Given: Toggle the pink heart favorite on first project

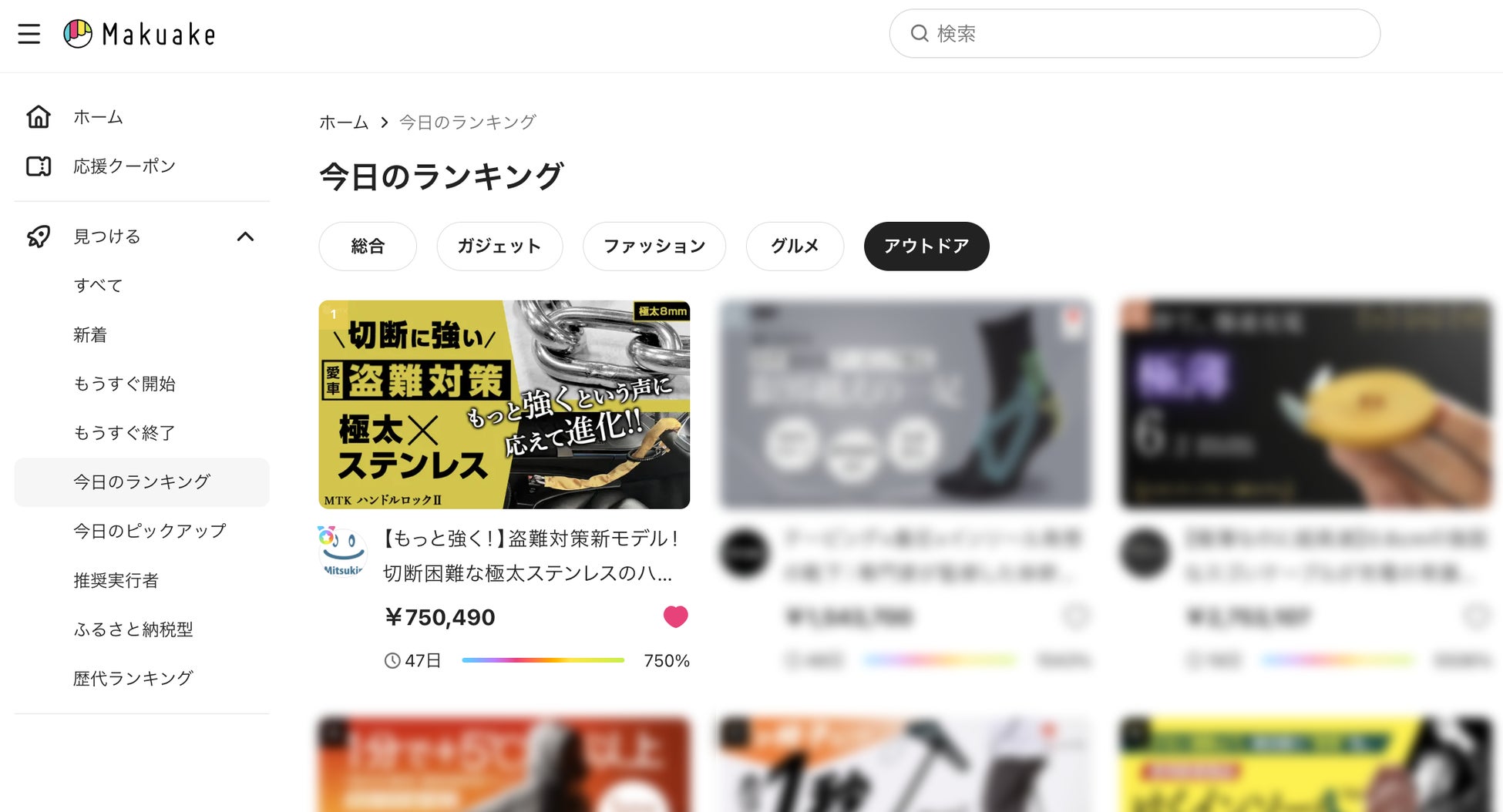Looking at the screenshot, I should point(676,616).
